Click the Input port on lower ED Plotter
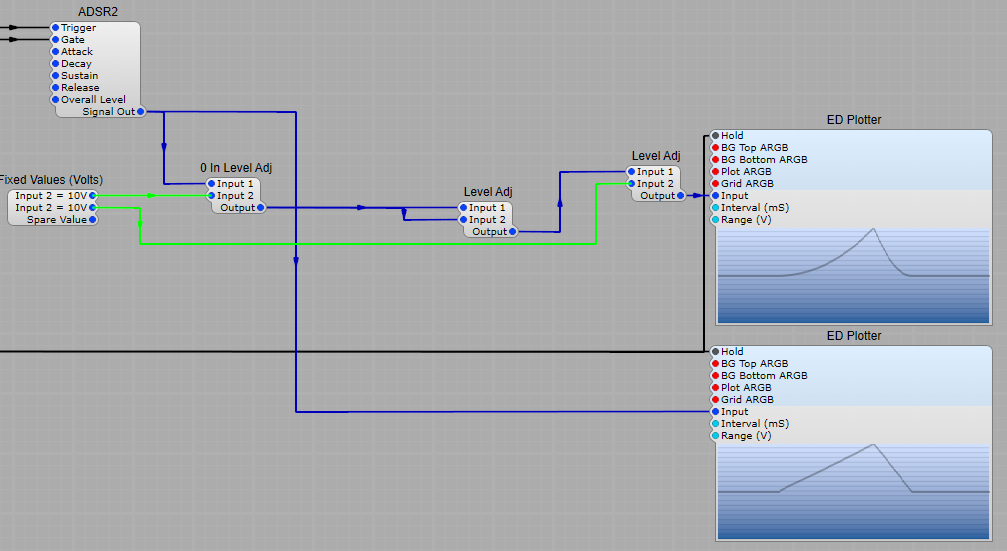1007x551 pixels. 715,412
